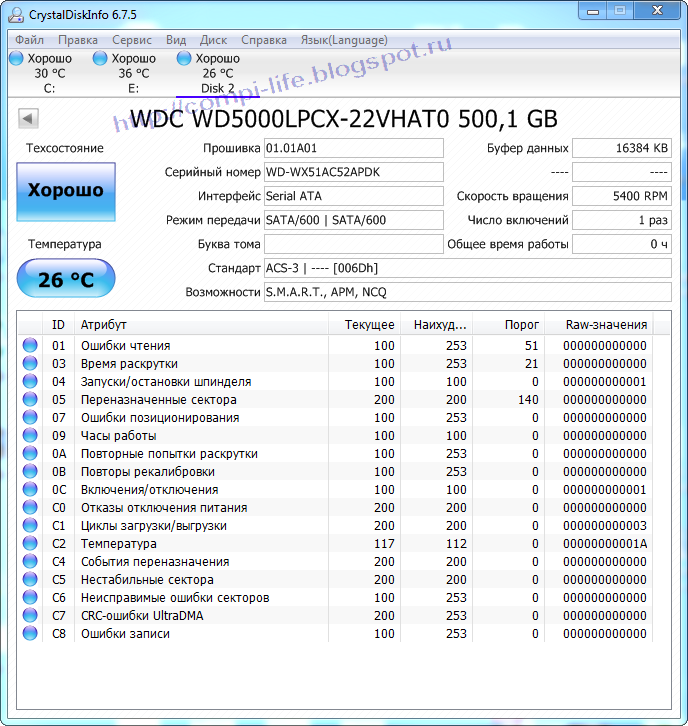Click the power-on count field 1 раз
The image size is (688, 726).
pyautogui.click(x=622, y=220)
